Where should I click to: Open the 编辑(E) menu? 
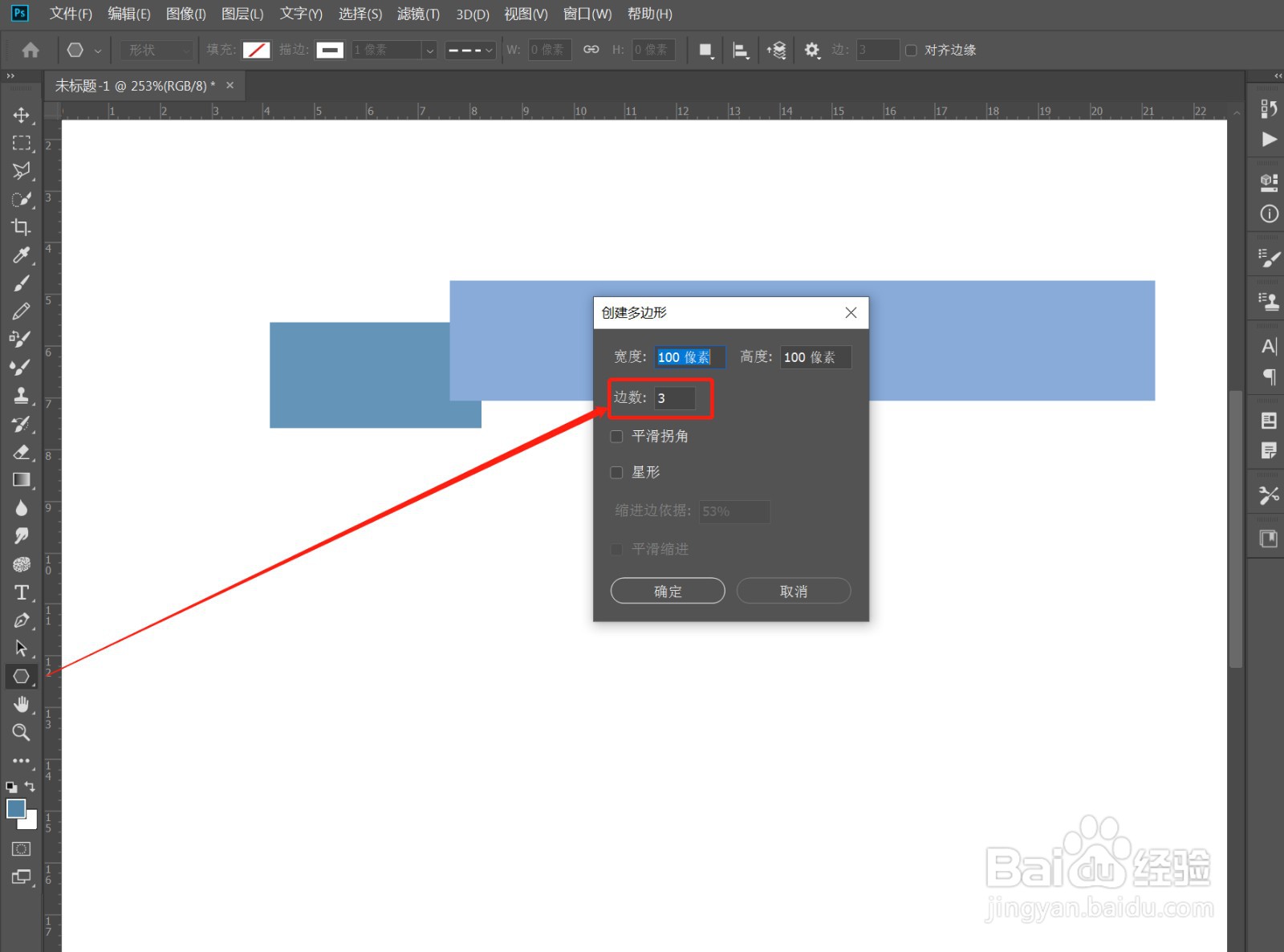click(x=129, y=14)
